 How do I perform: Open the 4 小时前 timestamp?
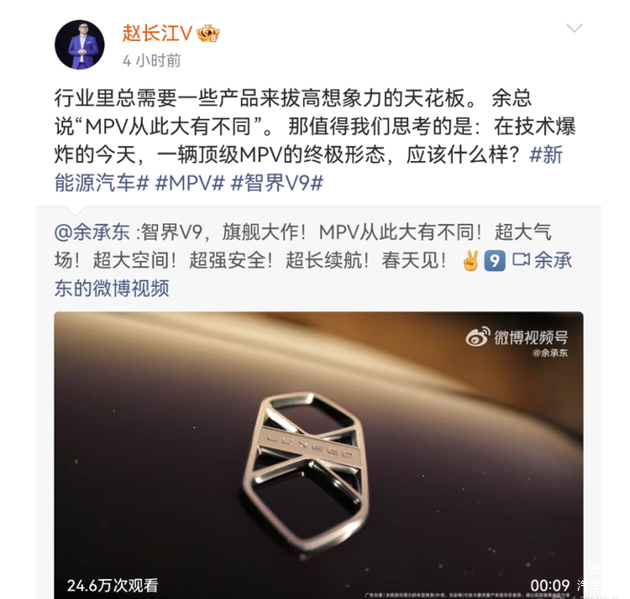point(151,61)
